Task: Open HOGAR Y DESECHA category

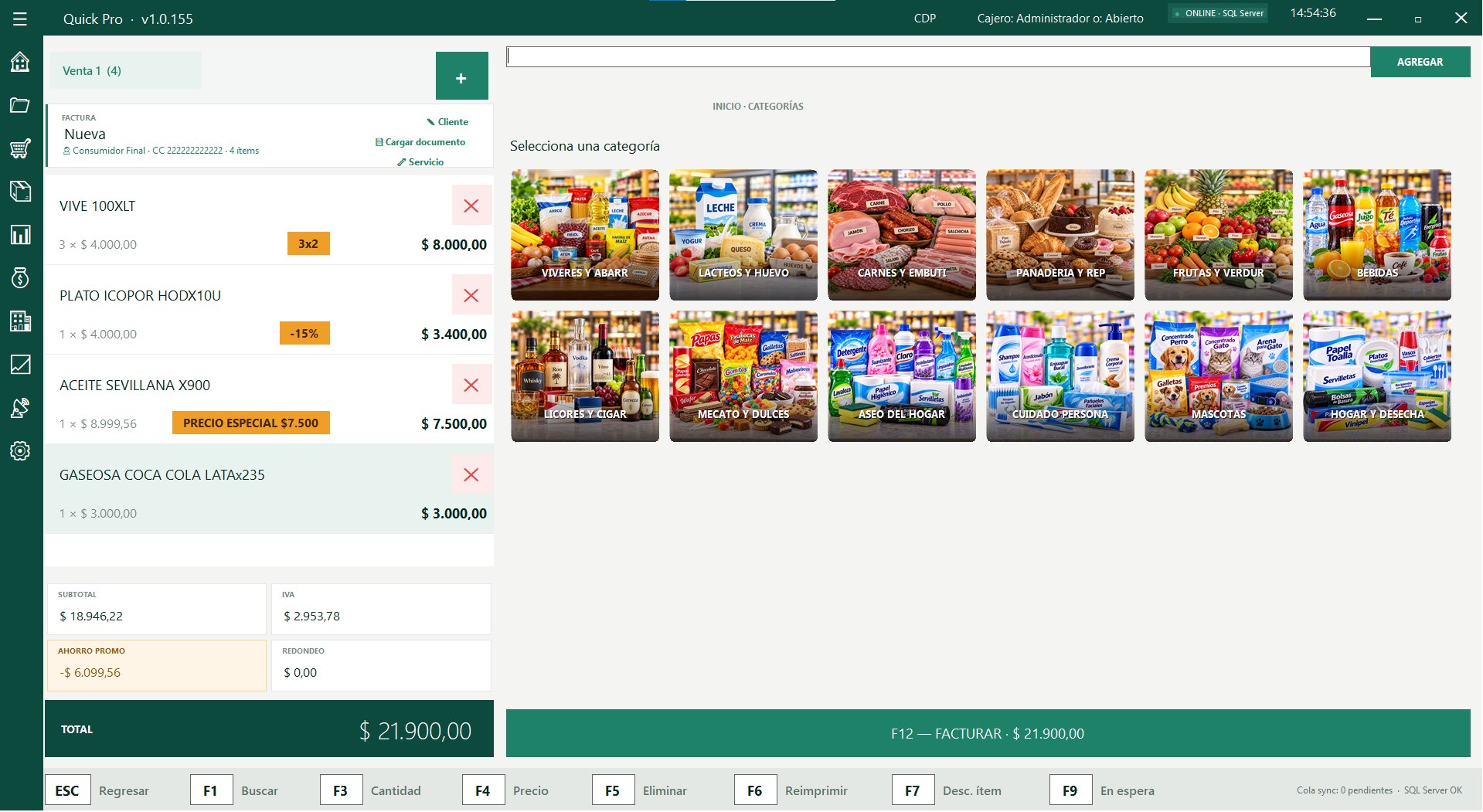Action: tap(1377, 376)
